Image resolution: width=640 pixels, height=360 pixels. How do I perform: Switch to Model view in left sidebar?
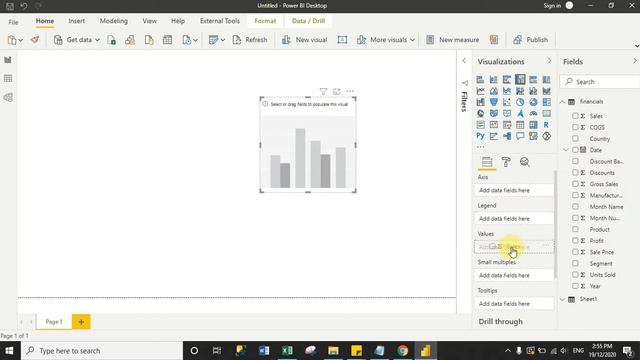point(8,98)
